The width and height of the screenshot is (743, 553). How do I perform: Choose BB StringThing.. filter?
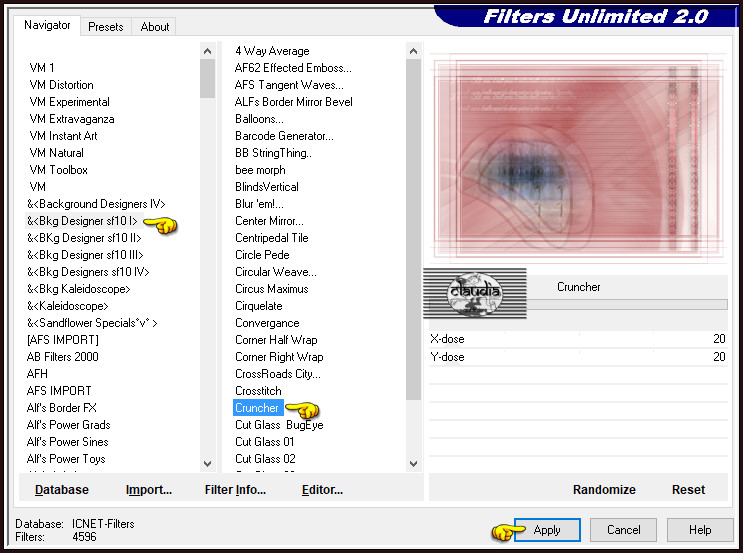point(273,153)
